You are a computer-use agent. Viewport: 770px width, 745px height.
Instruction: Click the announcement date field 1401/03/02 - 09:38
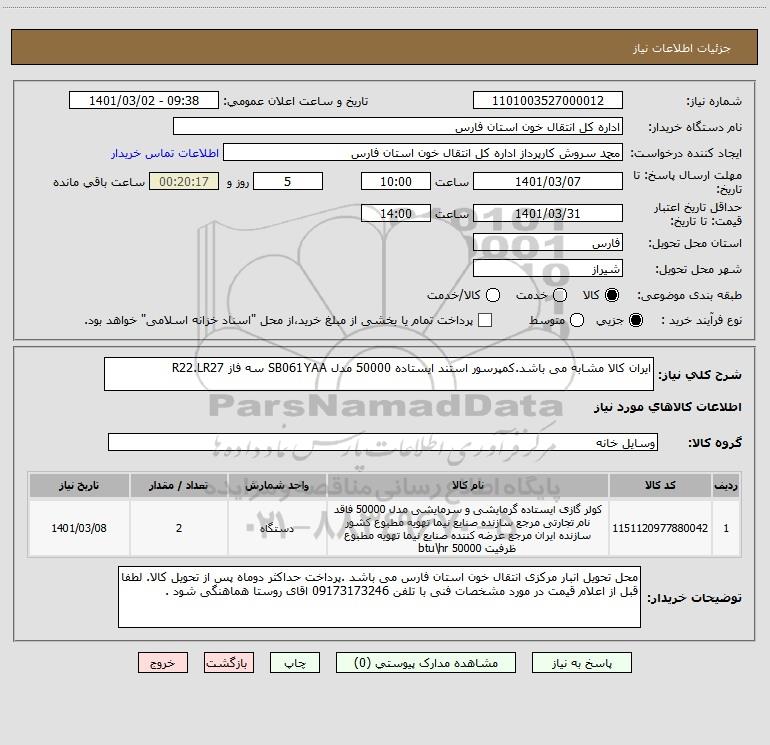(x=144, y=101)
